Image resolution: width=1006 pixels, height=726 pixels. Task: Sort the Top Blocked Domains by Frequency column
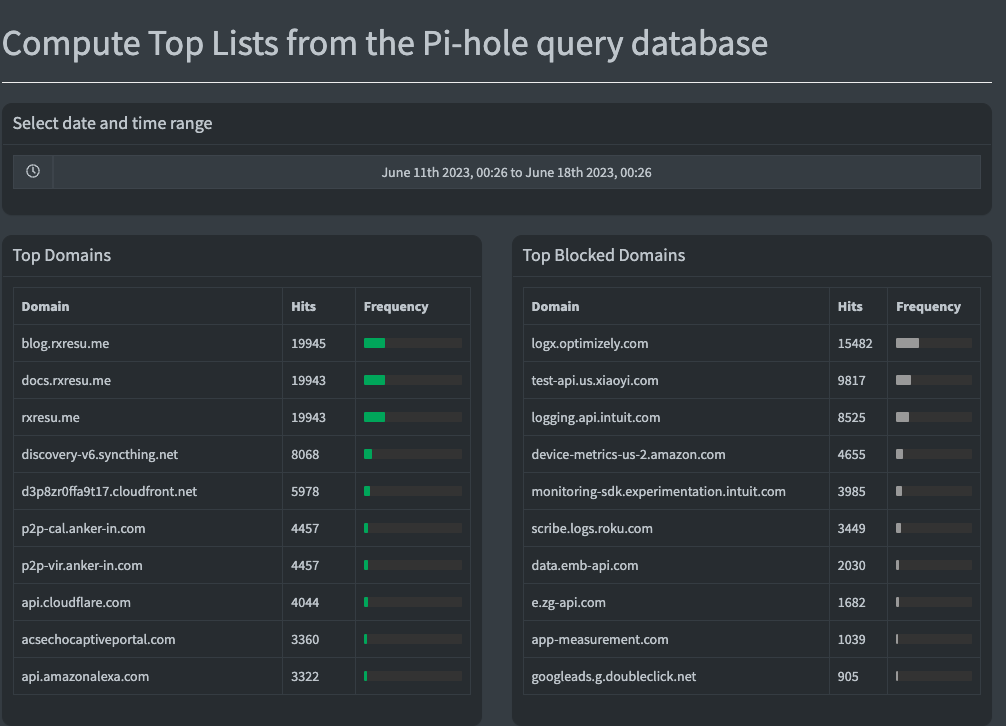point(928,306)
